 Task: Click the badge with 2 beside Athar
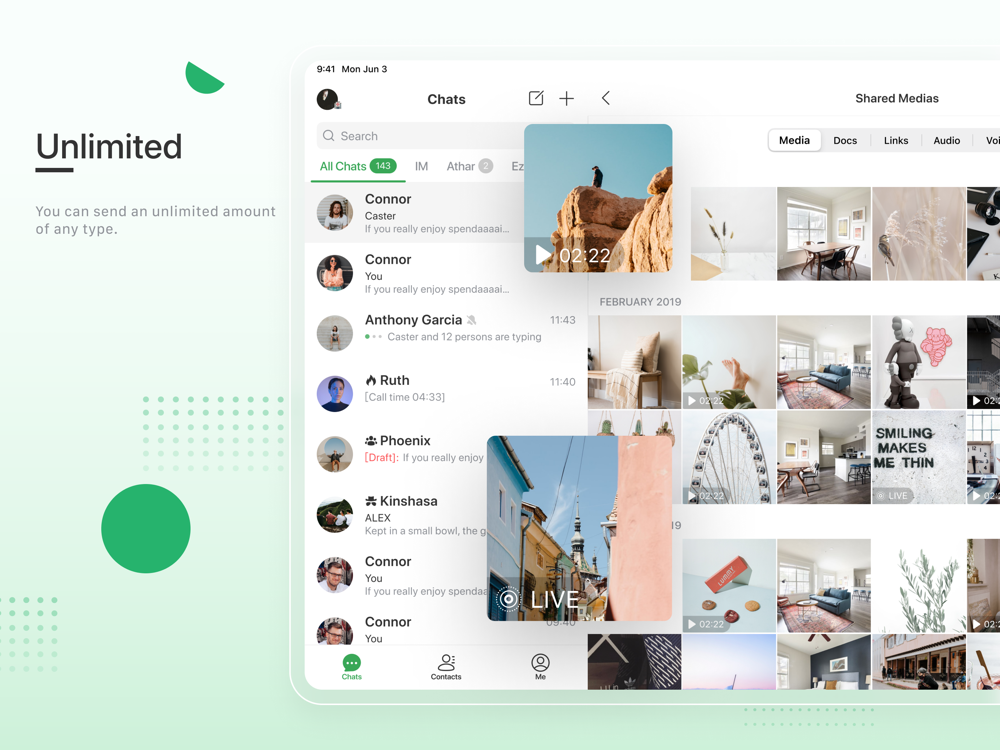[486, 166]
